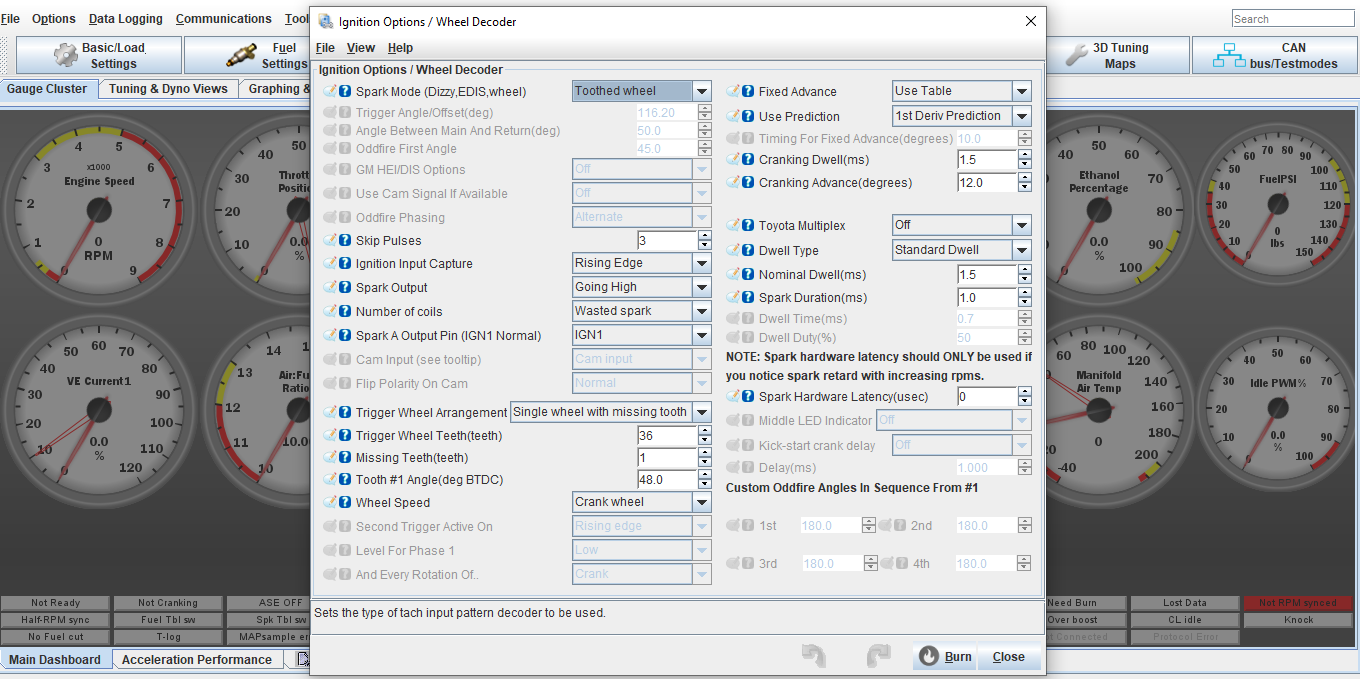Click the Spark Hardware Latency field
This screenshot has width=1360, height=679.
pos(987,397)
